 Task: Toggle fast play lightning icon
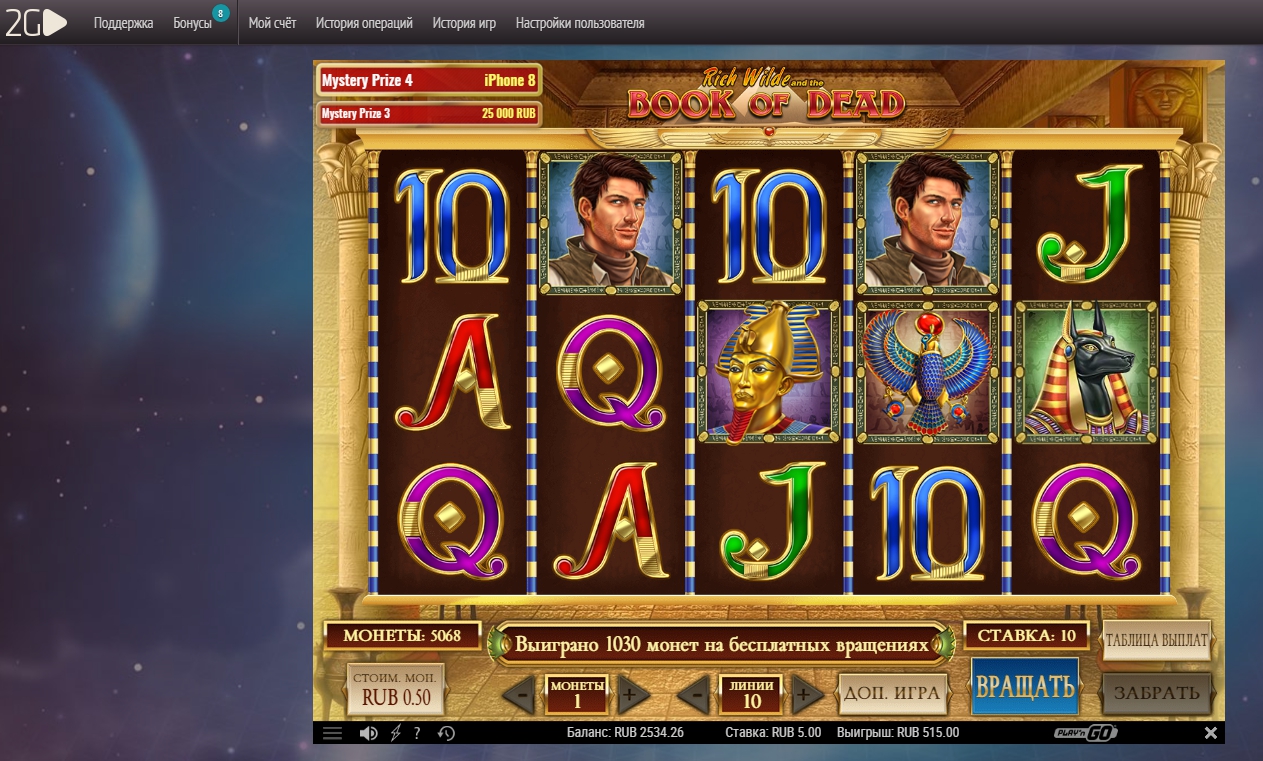[x=395, y=733]
